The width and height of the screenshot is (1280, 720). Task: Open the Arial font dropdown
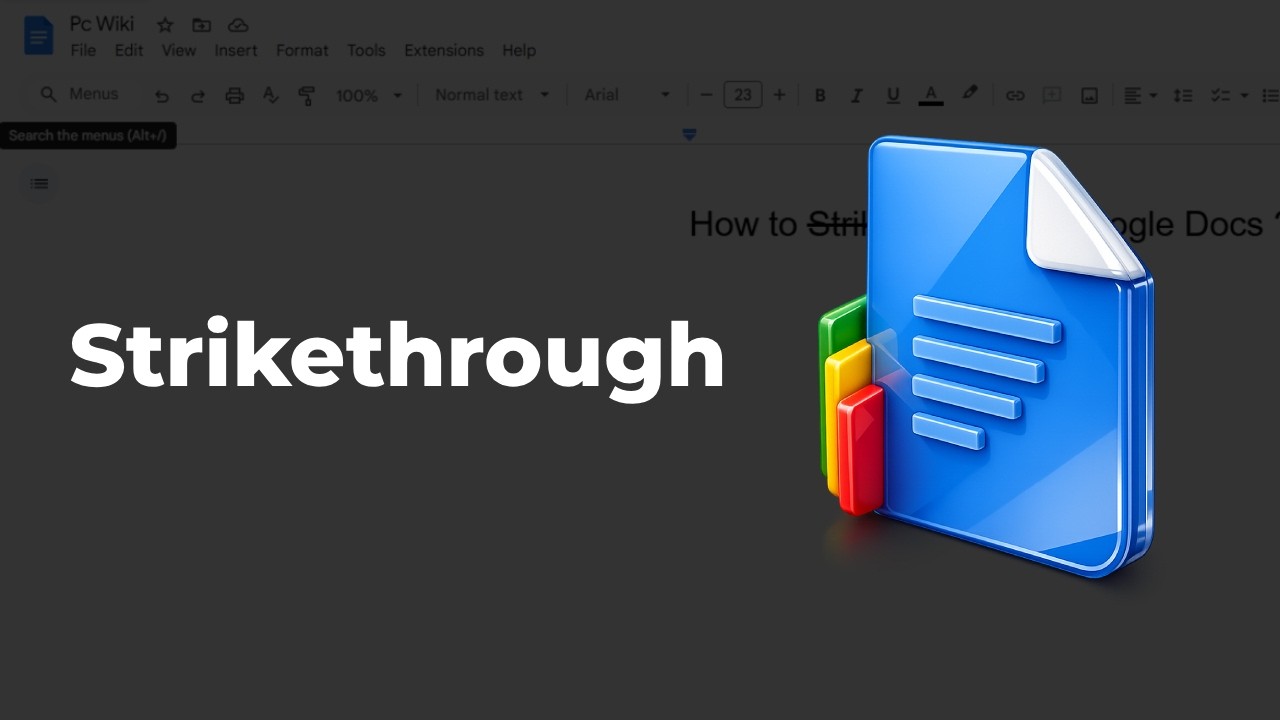pyautogui.click(x=627, y=95)
